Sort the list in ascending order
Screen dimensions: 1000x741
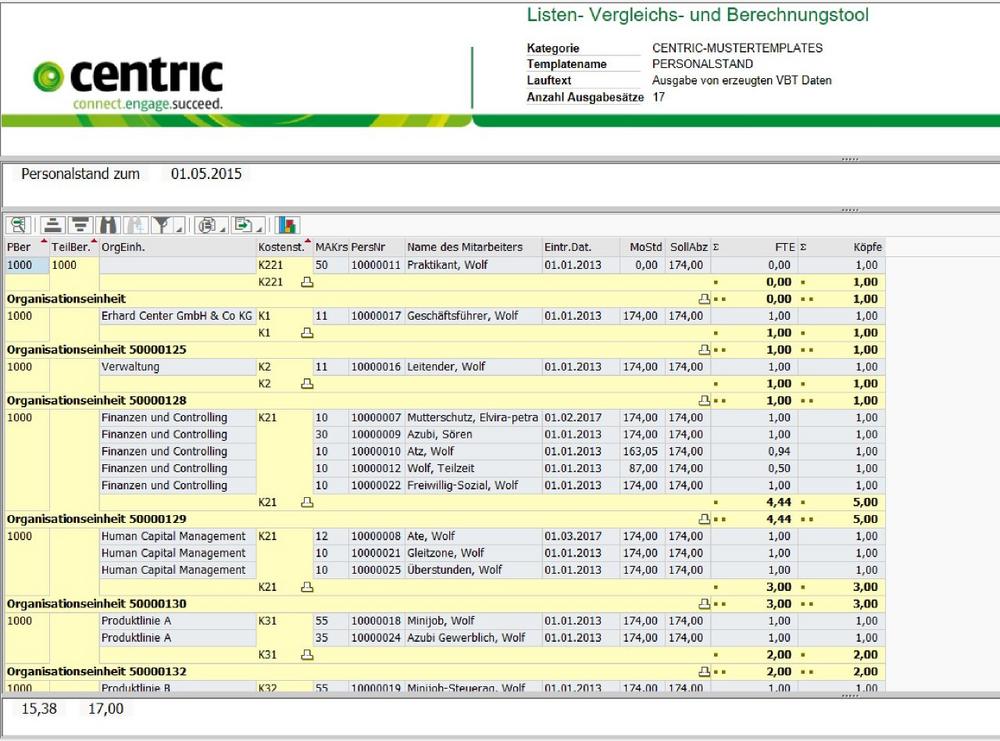pyautogui.click(x=52, y=225)
